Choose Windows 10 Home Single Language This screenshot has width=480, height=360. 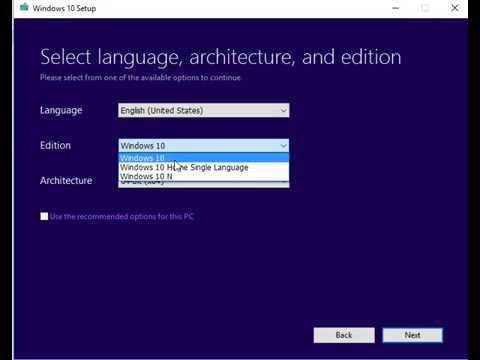coord(204,167)
